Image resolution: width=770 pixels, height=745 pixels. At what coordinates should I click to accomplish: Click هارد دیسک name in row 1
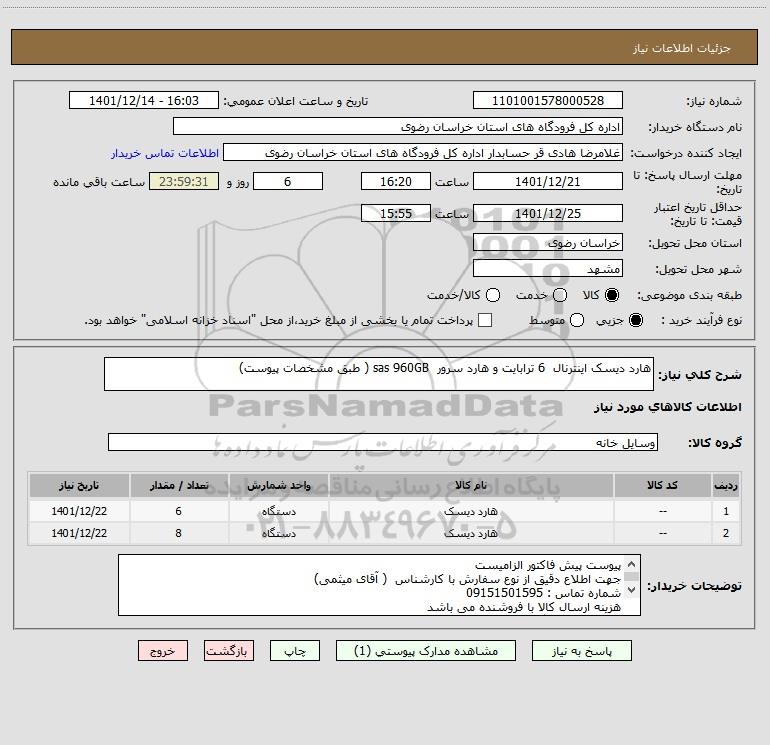point(471,511)
